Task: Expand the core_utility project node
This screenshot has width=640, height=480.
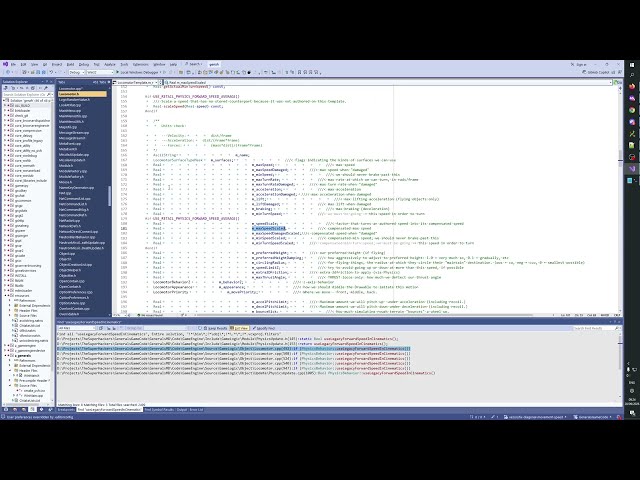Action: (5, 145)
